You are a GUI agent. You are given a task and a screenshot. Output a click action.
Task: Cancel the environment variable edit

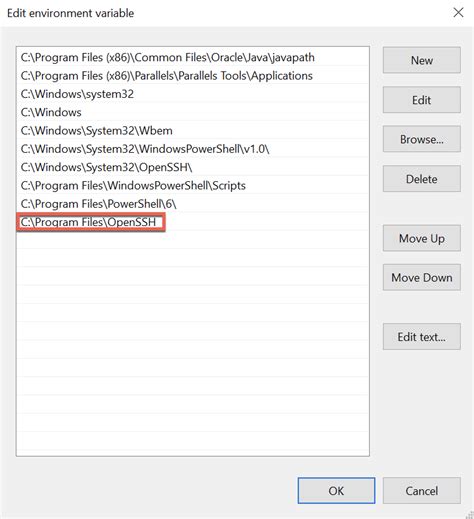coord(422,491)
